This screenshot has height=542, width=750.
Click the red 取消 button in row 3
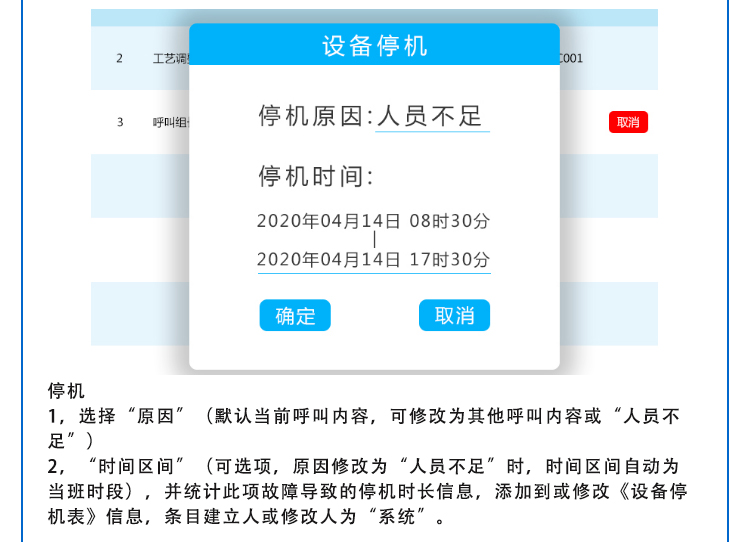(x=628, y=122)
